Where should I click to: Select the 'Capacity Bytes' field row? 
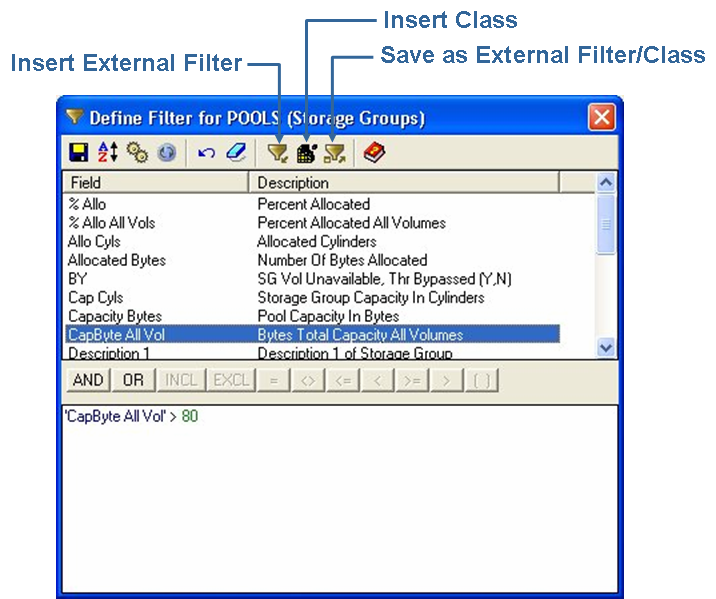click(312, 316)
